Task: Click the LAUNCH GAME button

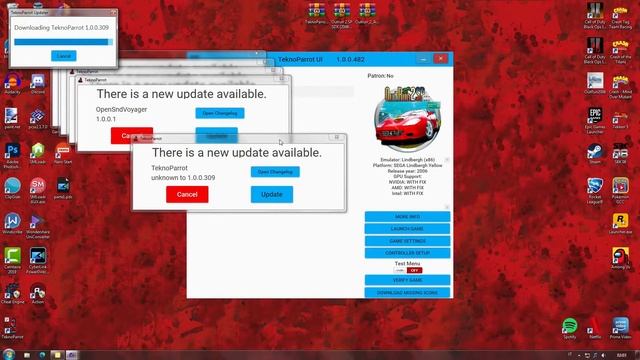Action: coord(407,229)
